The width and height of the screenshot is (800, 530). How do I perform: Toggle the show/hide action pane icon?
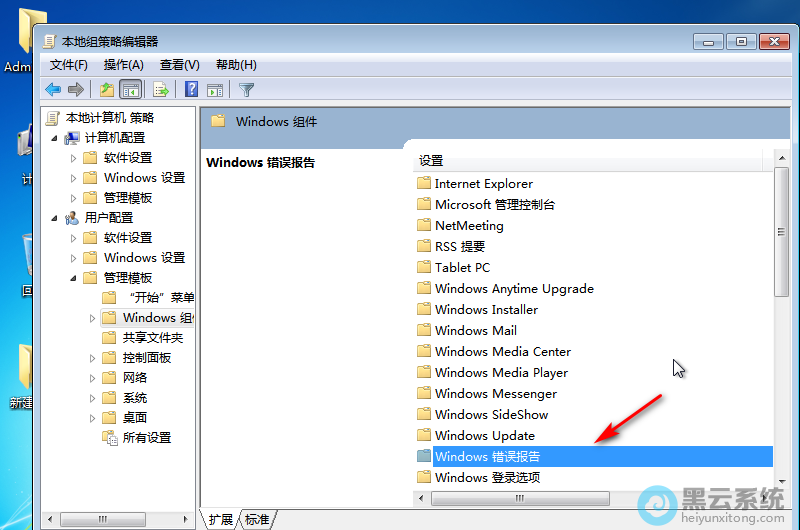[215, 90]
